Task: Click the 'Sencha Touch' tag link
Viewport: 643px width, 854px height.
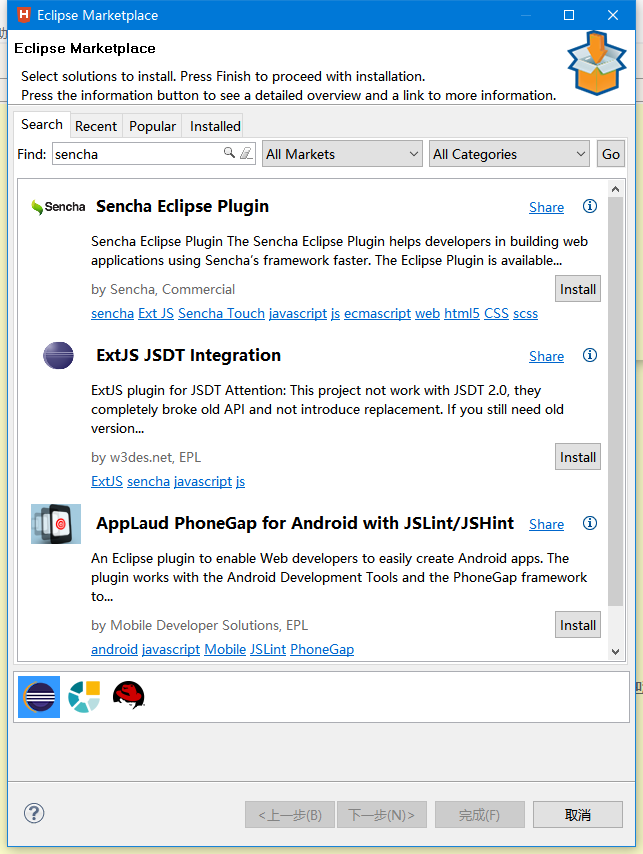Action: pyautogui.click(x=221, y=314)
